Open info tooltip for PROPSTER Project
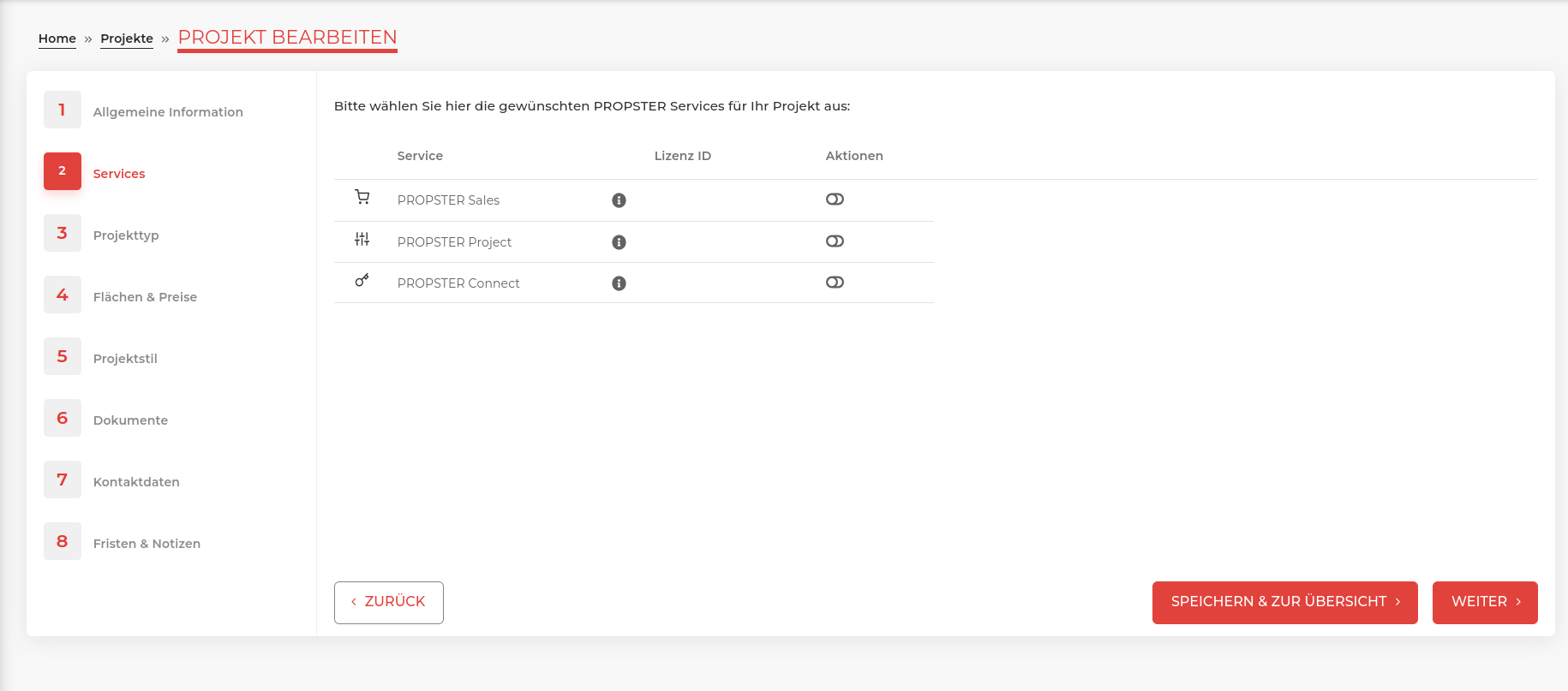The image size is (1568, 691). pos(619,242)
